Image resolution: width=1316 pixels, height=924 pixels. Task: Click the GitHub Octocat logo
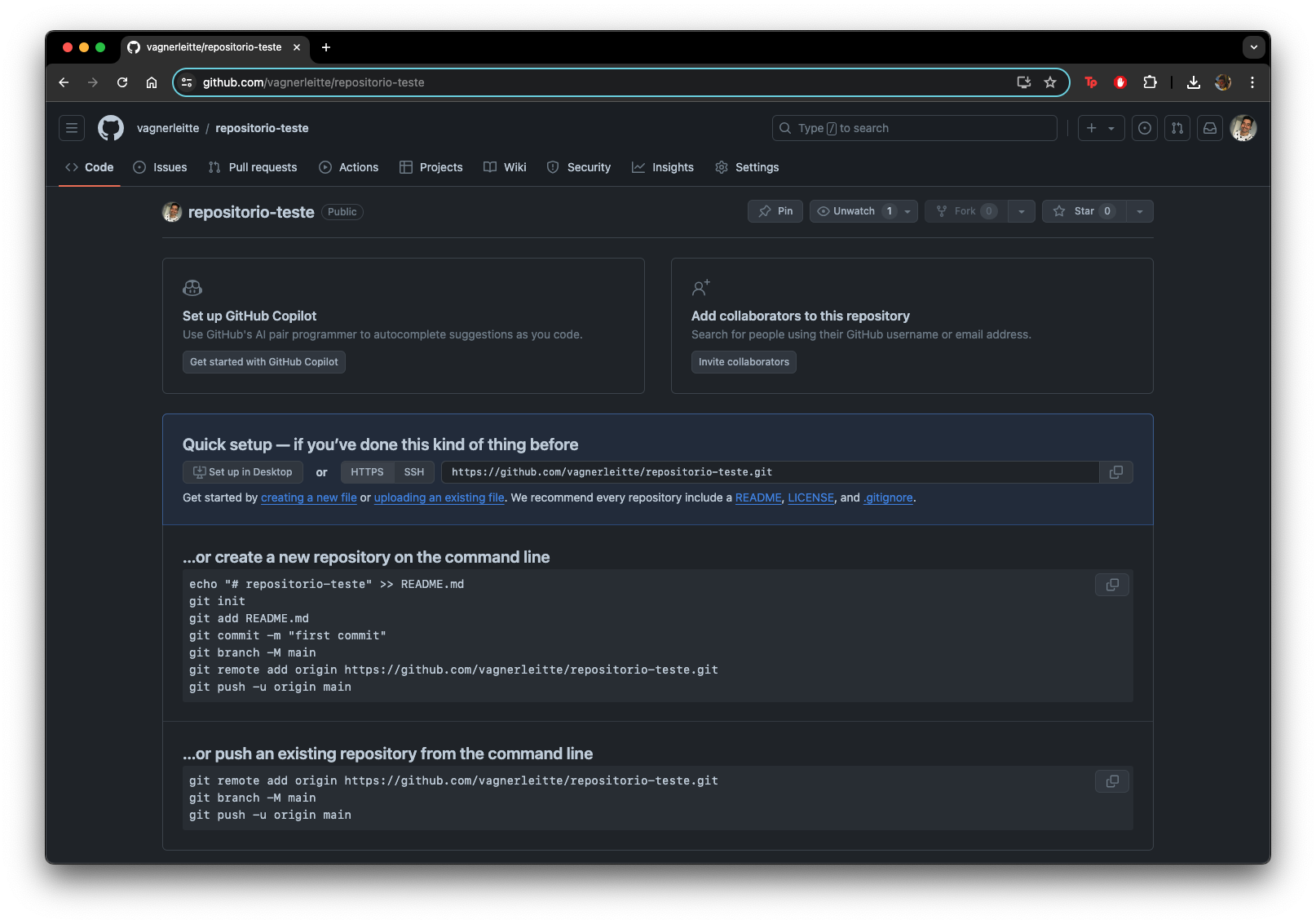pyautogui.click(x=111, y=128)
